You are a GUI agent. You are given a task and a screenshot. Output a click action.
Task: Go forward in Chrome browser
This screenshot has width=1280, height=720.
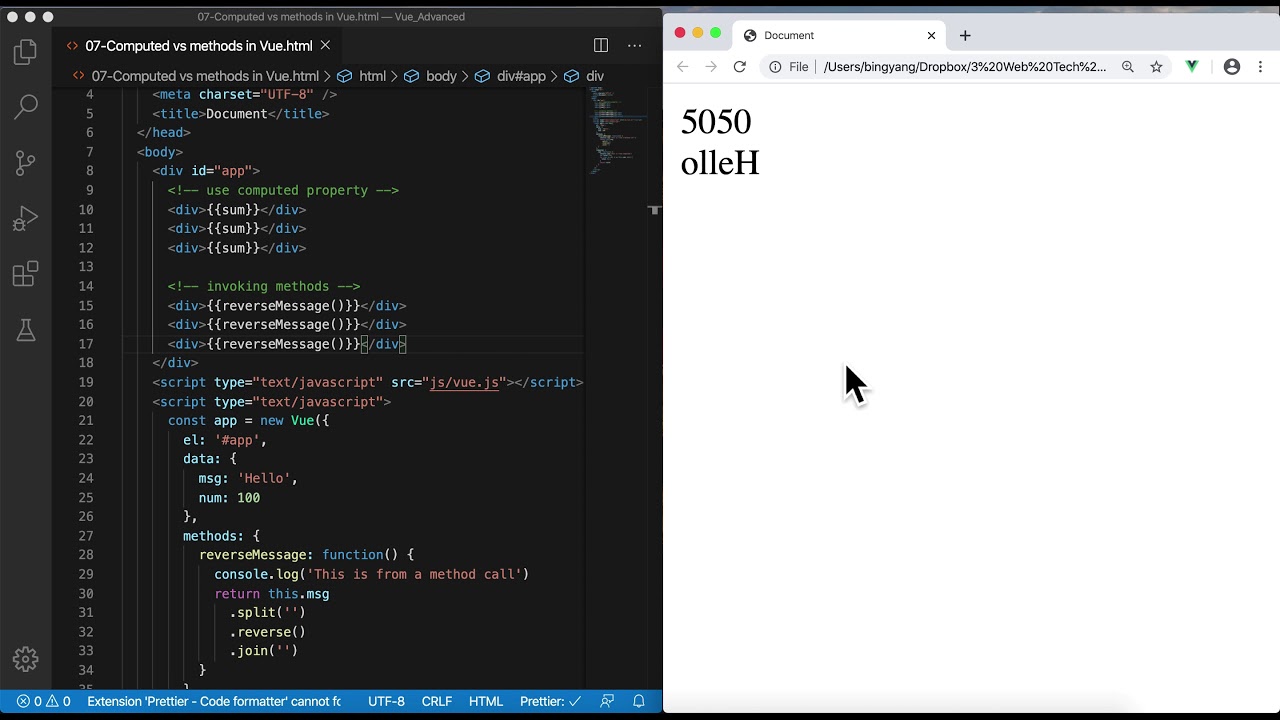click(x=711, y=67)
